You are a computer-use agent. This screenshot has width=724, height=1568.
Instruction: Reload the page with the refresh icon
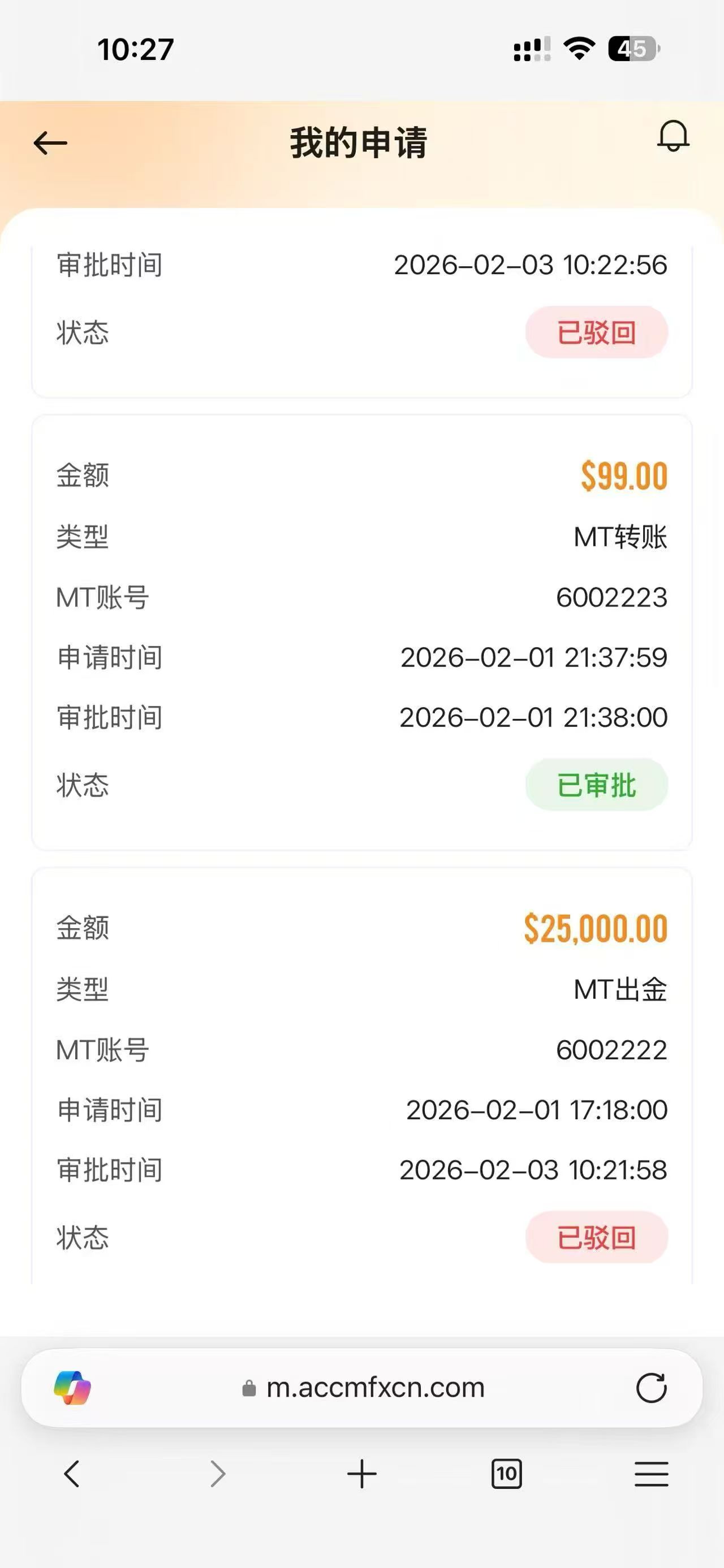[651, 1388]
